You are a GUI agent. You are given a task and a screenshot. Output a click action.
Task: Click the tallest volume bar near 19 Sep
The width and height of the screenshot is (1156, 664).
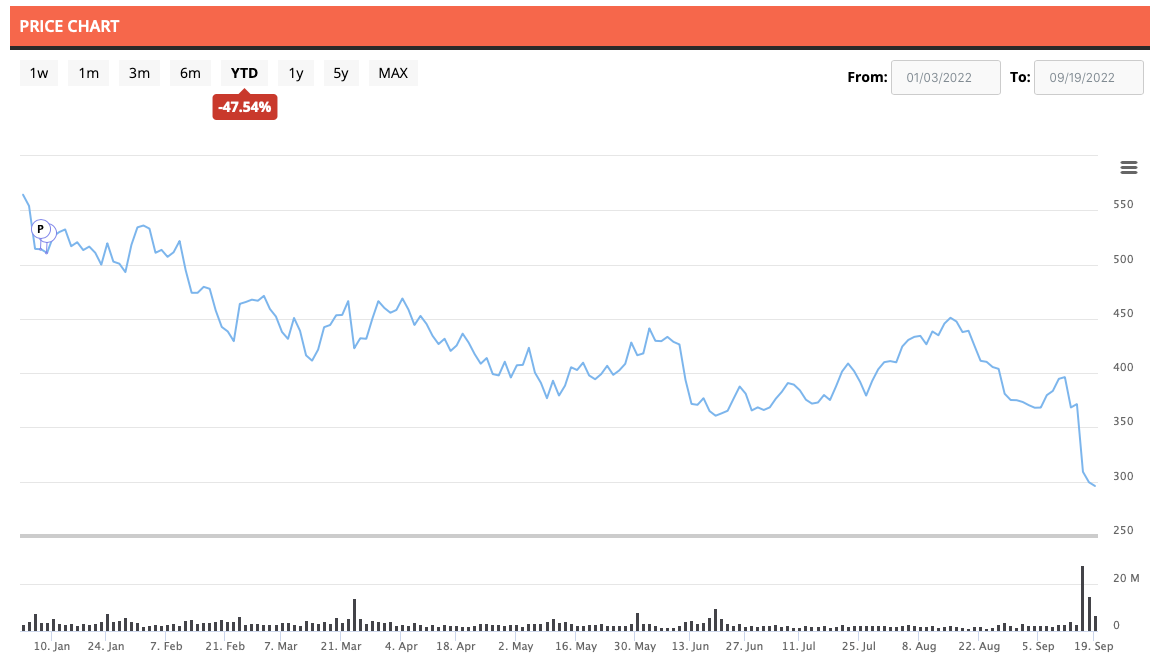click(x=1083, y=598)
